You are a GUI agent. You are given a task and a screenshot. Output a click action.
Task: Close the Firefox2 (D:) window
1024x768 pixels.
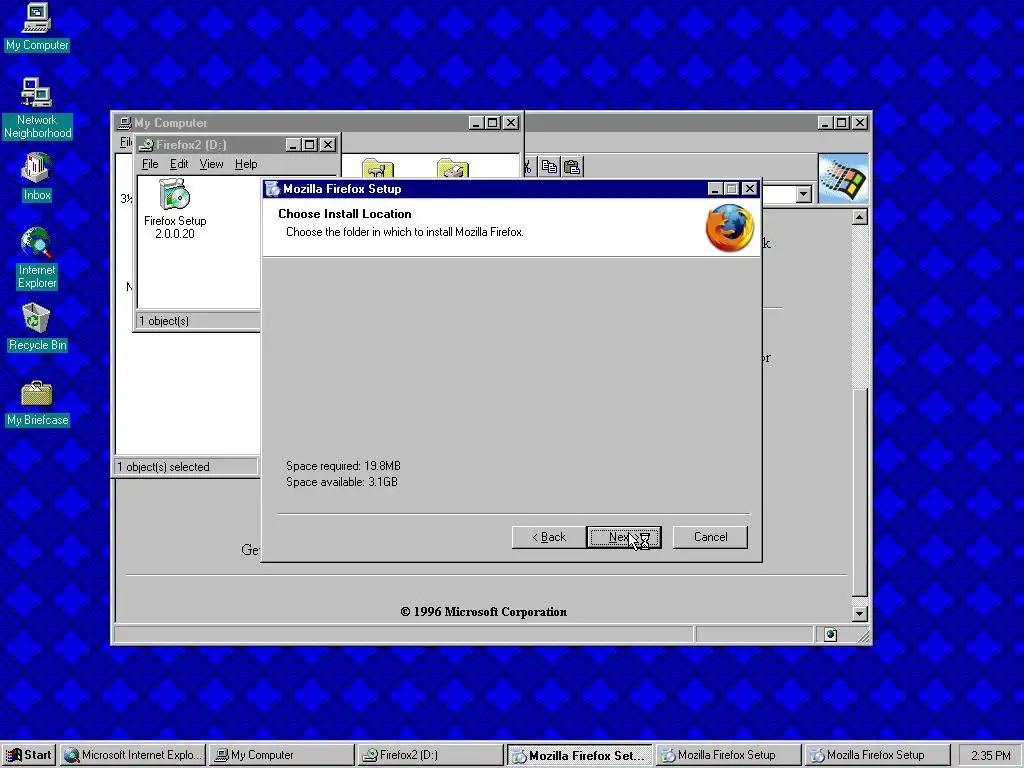[x=328, y=144]
